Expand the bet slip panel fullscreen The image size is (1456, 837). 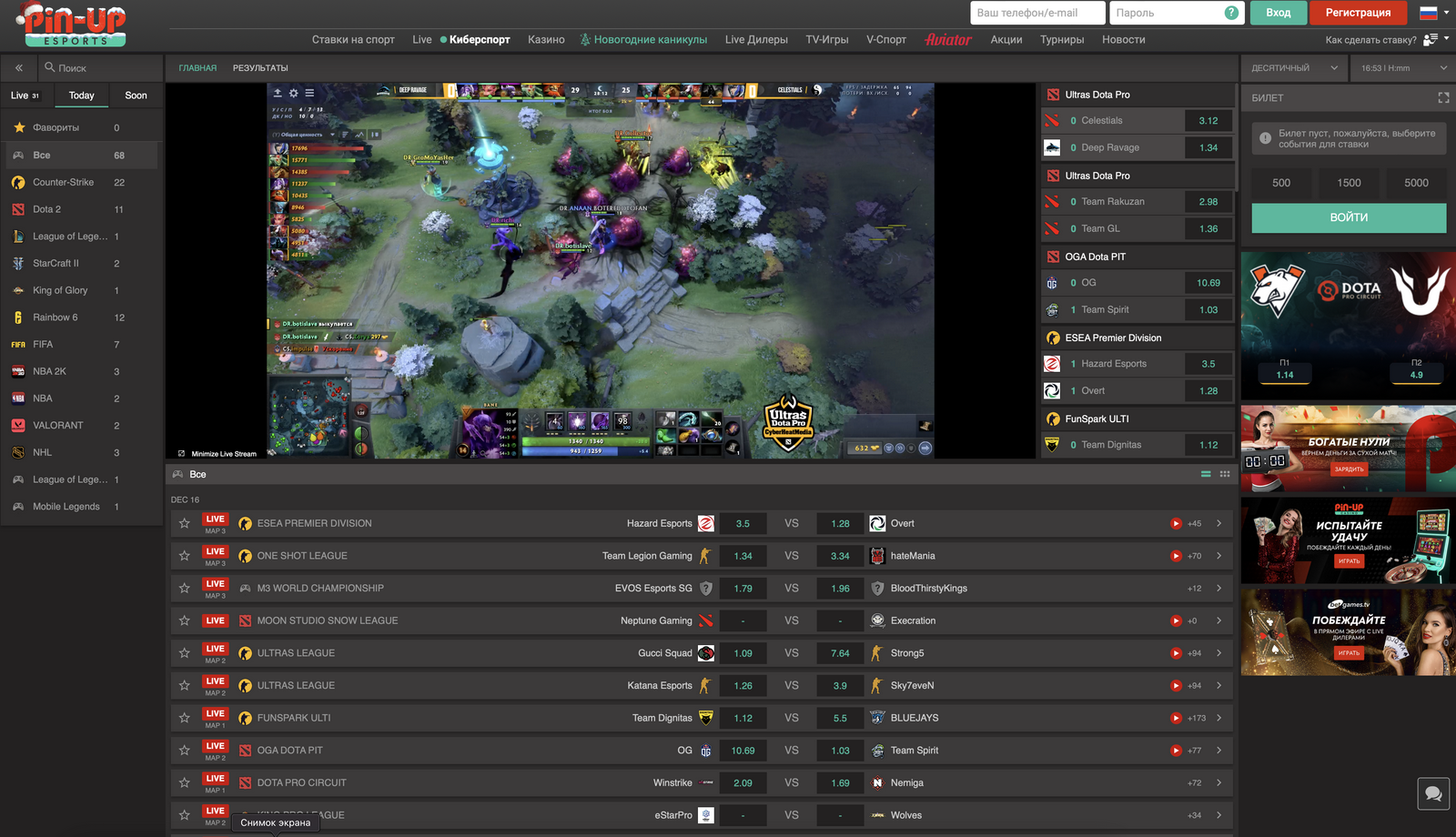(1442, 97)
